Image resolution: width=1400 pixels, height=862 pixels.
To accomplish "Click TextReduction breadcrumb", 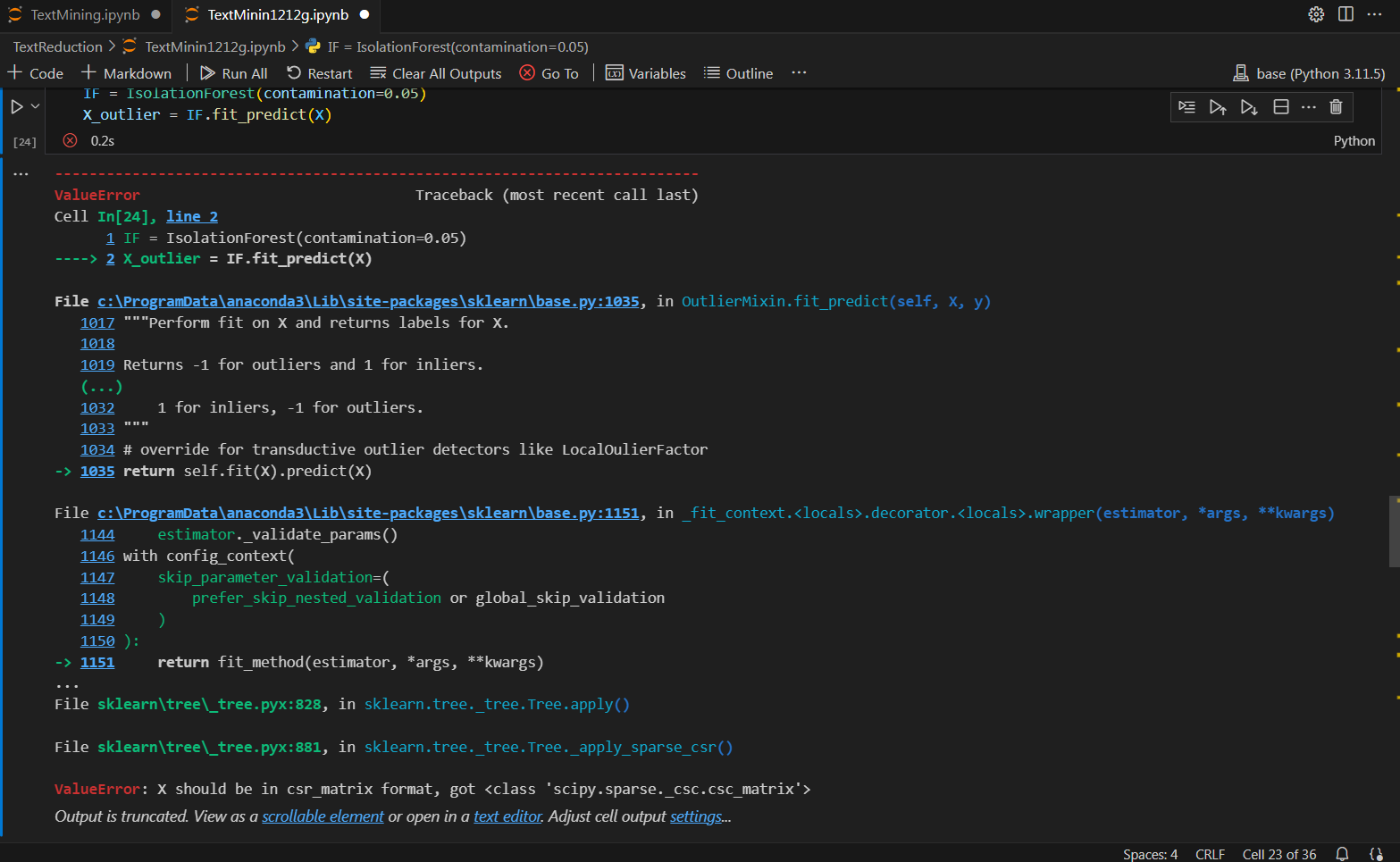I will pos(58,46).
